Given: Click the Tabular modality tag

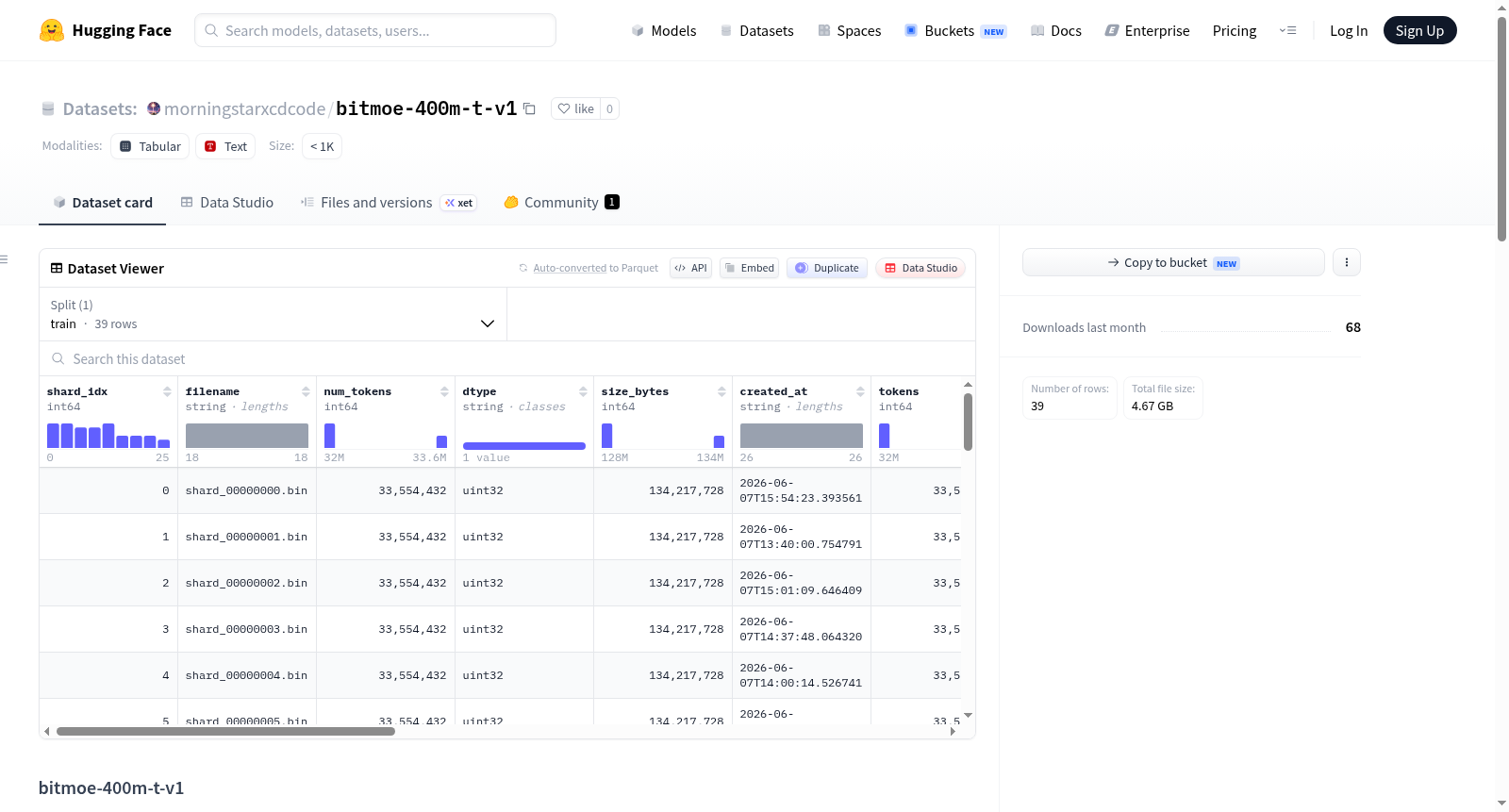Looking at the screenshot, I should (150, 146).
